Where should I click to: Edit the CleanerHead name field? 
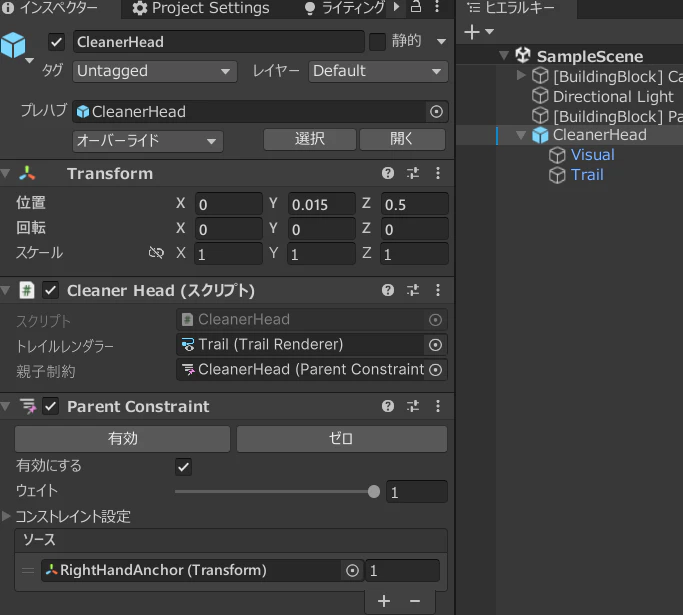tap(219, 42)
